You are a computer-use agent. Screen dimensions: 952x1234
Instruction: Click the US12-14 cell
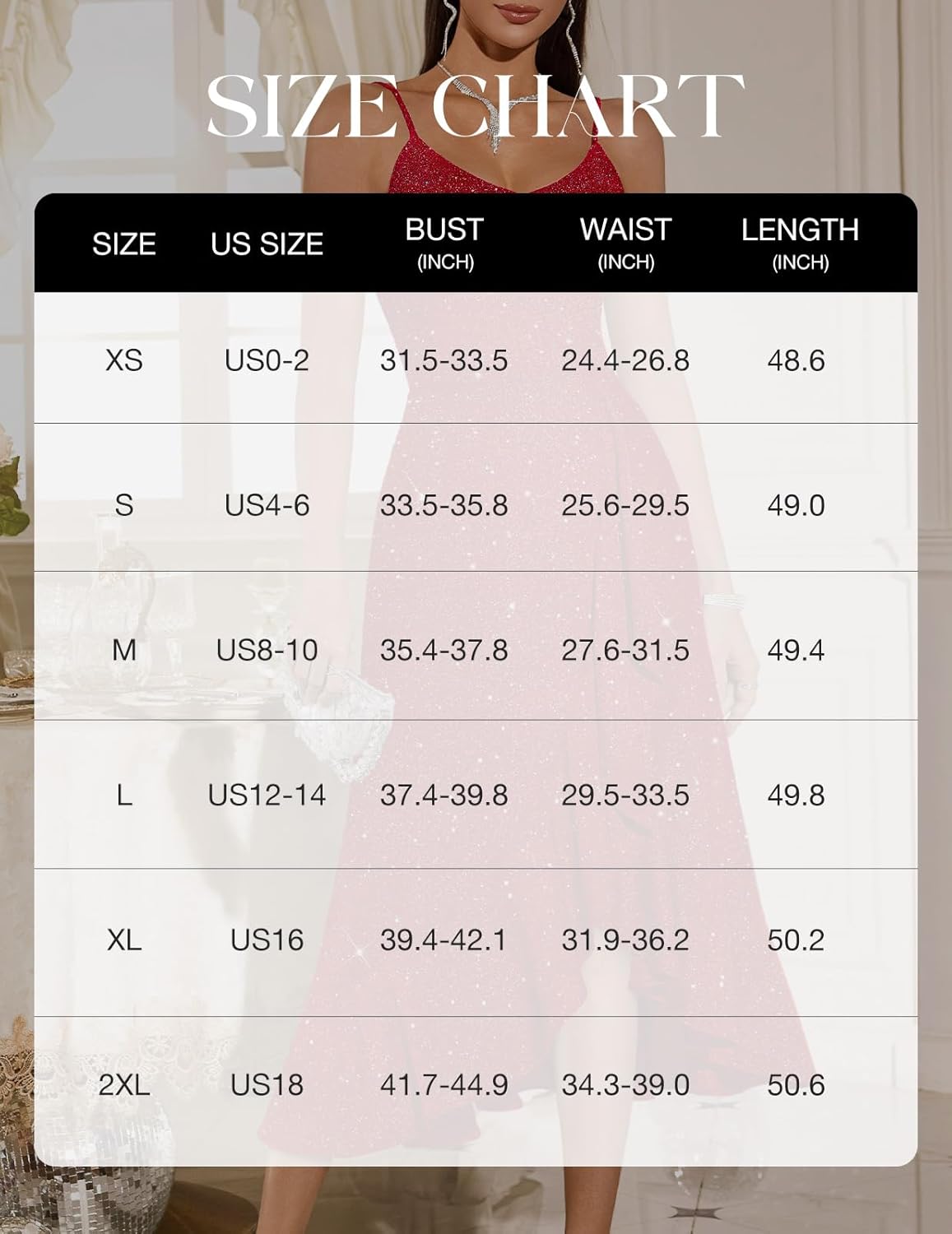tap(267, 795)
